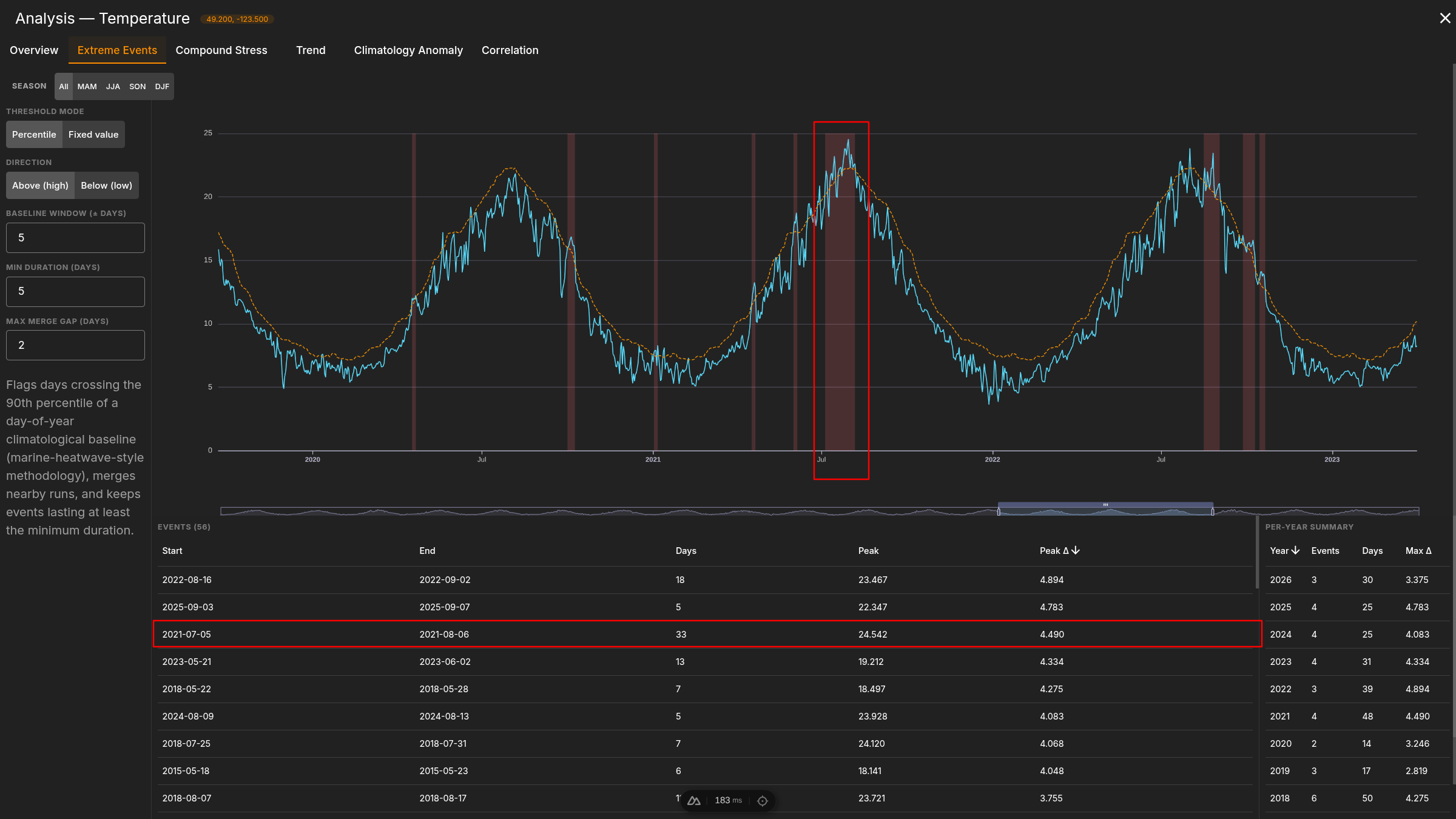Sort events by Peak column

[868, 551]
